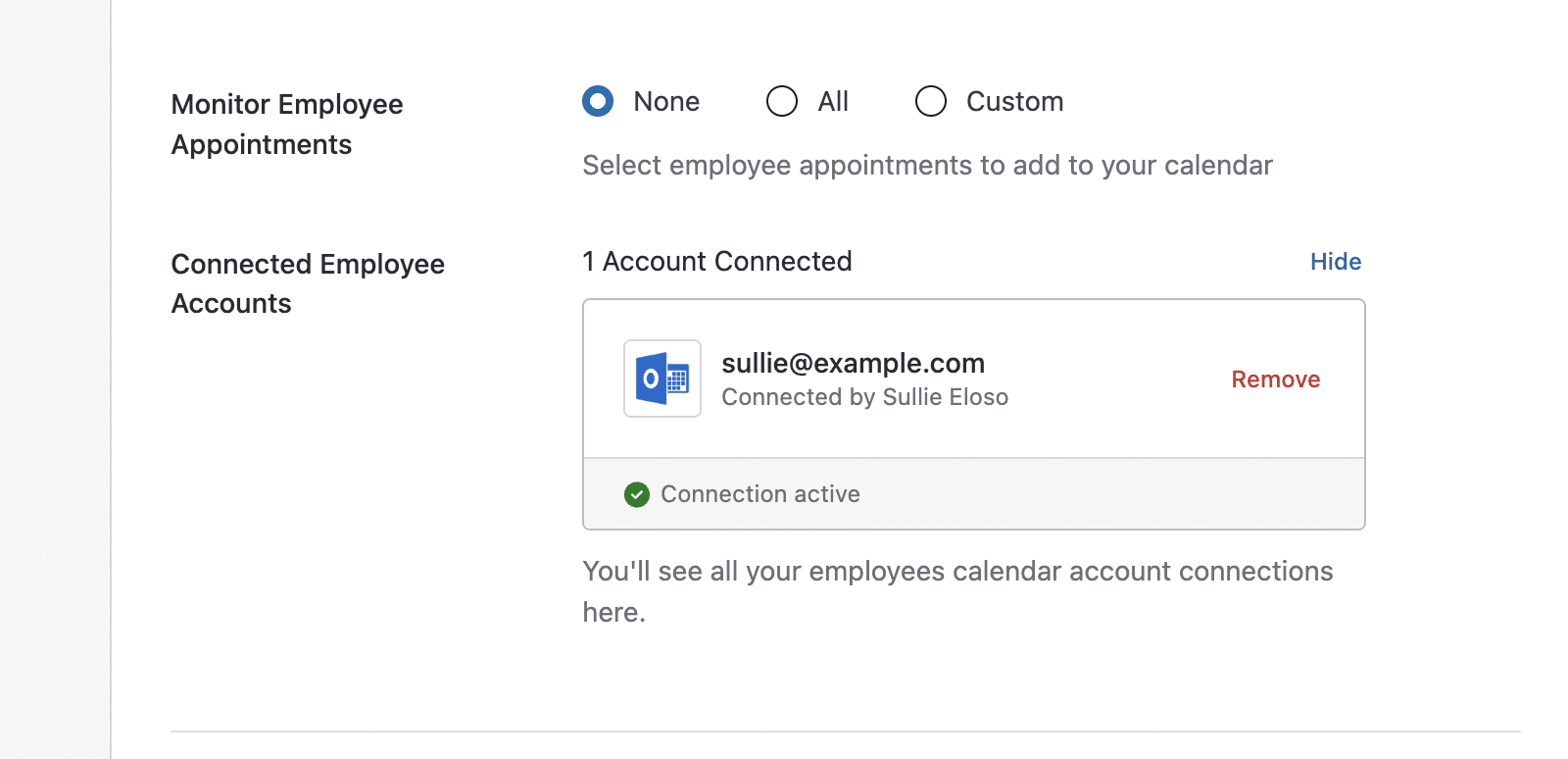
Task: Click the Connection active status text
Action: tap(760, 494)
